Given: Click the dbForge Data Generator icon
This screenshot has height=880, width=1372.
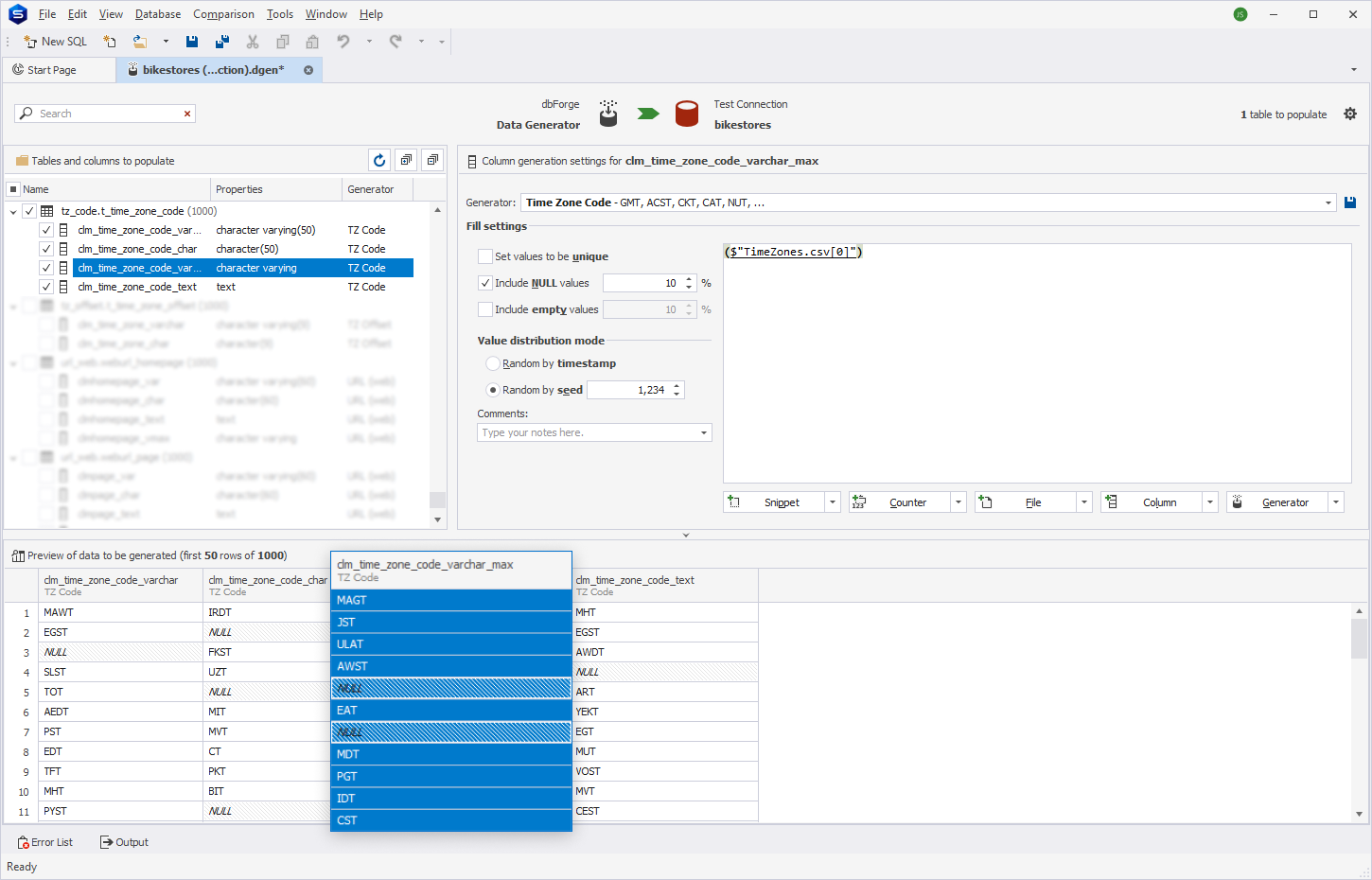Looking at the screenshot, I should point(608,114).
